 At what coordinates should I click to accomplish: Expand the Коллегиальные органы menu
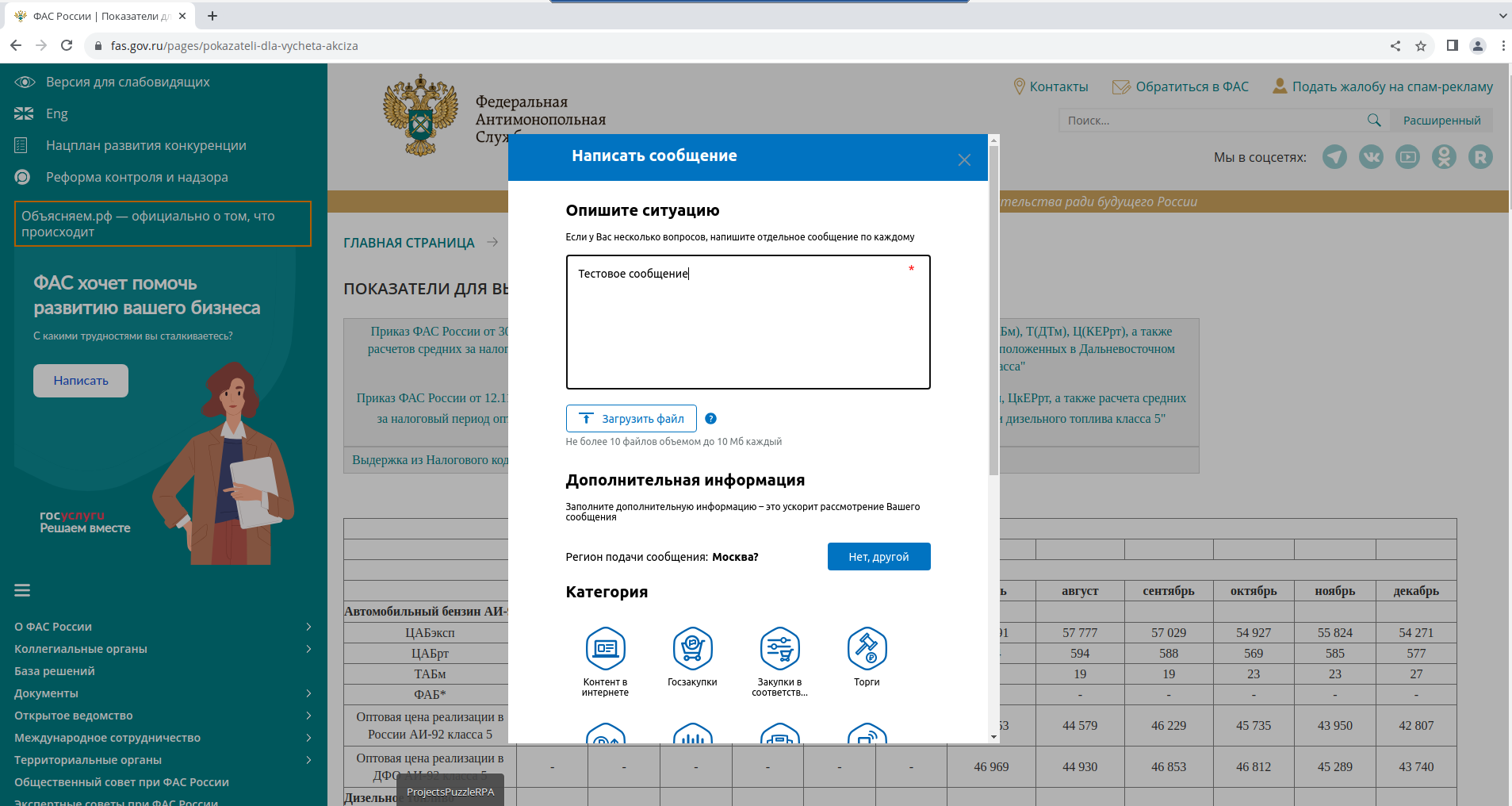(x=308, y=649)
